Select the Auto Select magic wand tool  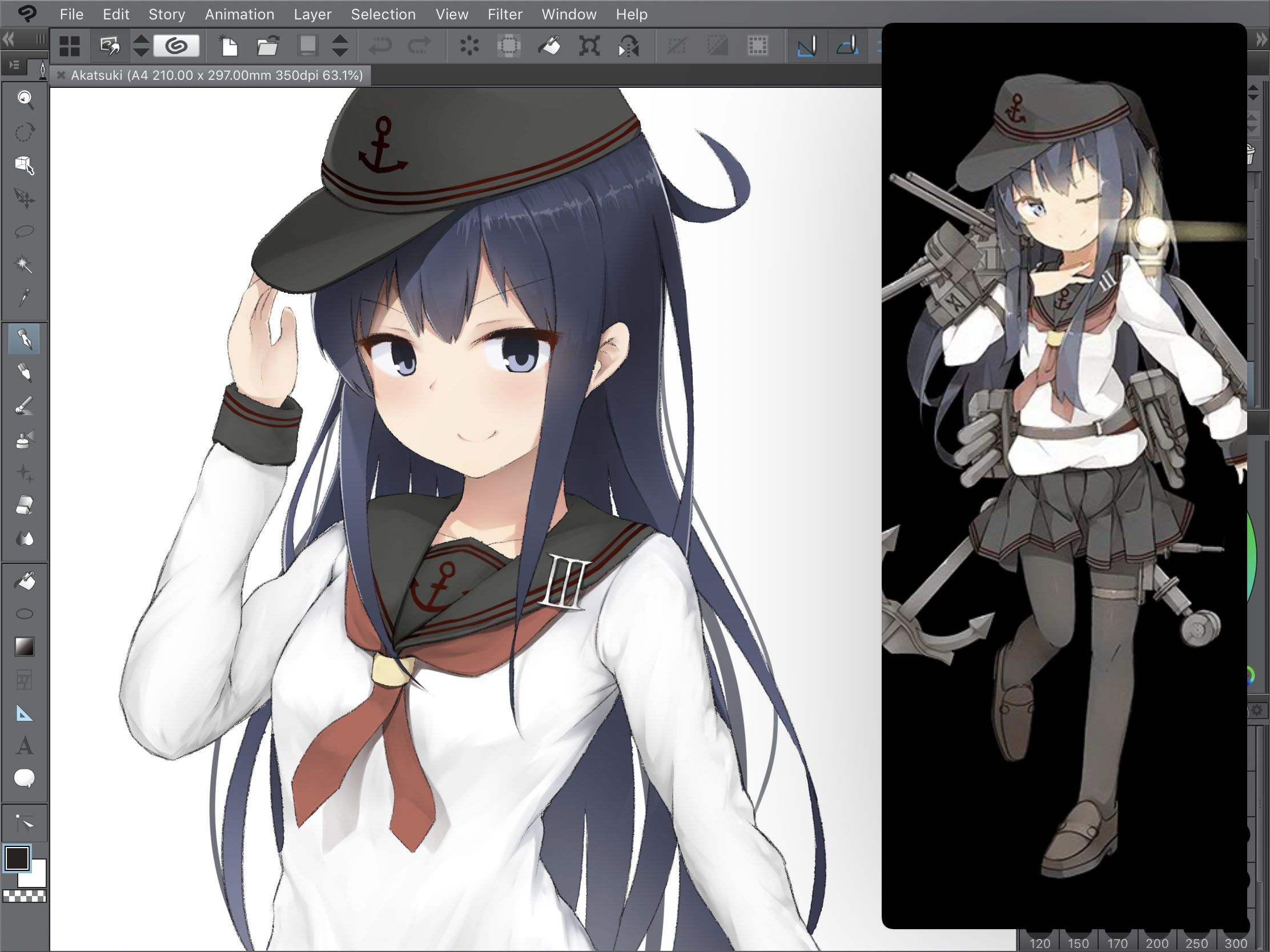24,264
